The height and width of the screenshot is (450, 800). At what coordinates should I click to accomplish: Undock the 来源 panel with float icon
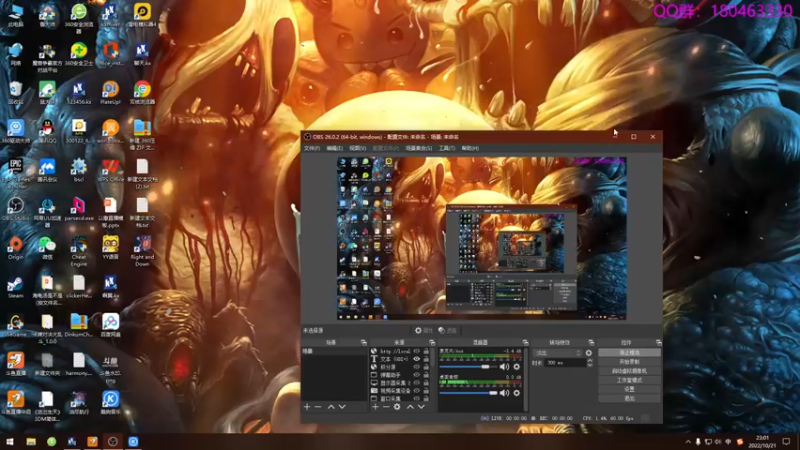(x=432, y=342)
